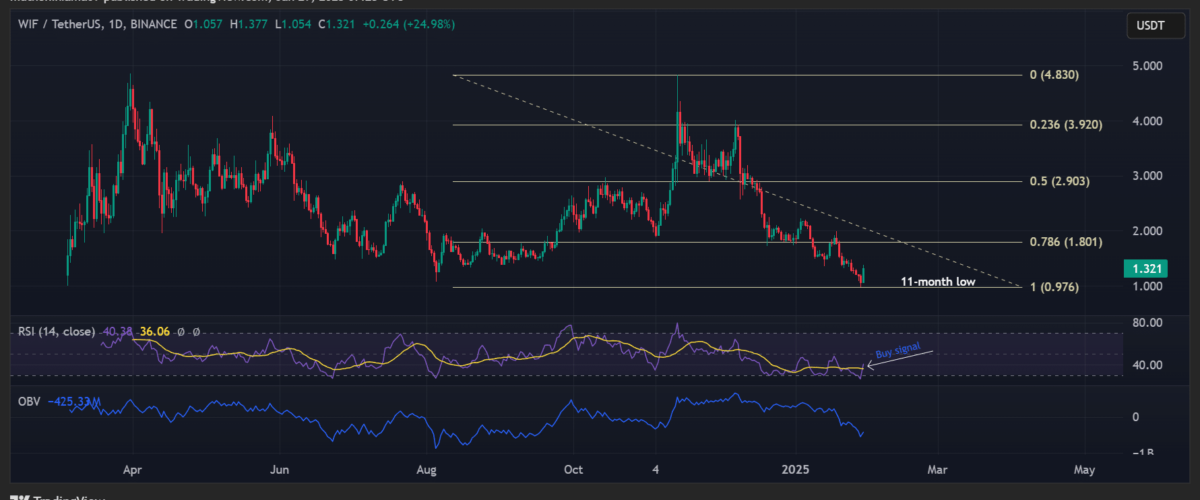Click the TradingView logo at bottom left
The image size is (1200, 500).
[x=60, y=496]
